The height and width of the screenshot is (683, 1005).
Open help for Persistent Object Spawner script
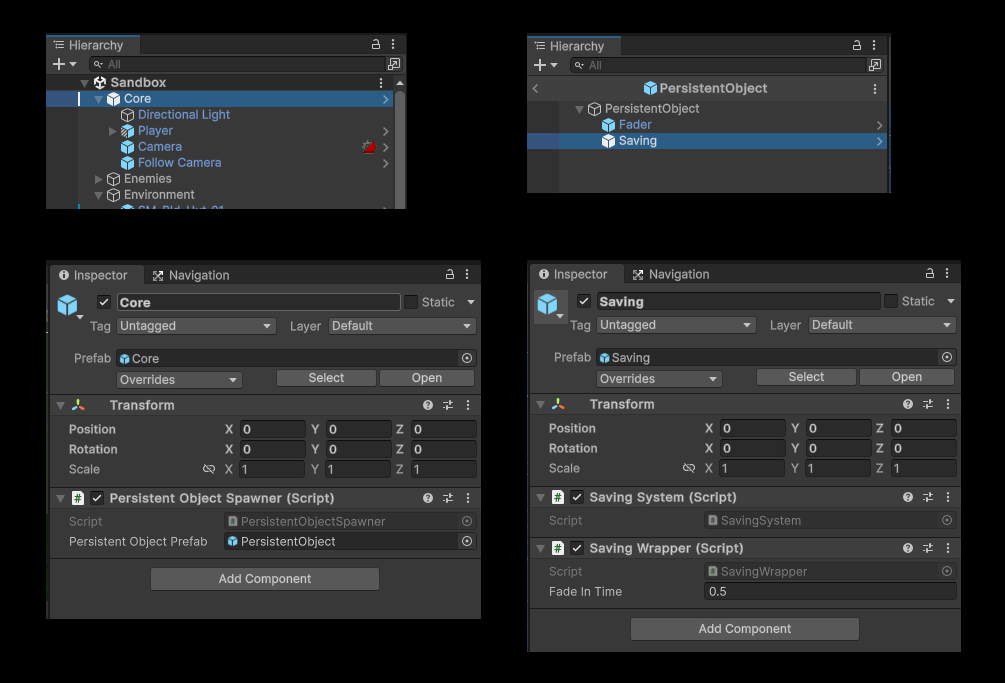click(428, 498)
